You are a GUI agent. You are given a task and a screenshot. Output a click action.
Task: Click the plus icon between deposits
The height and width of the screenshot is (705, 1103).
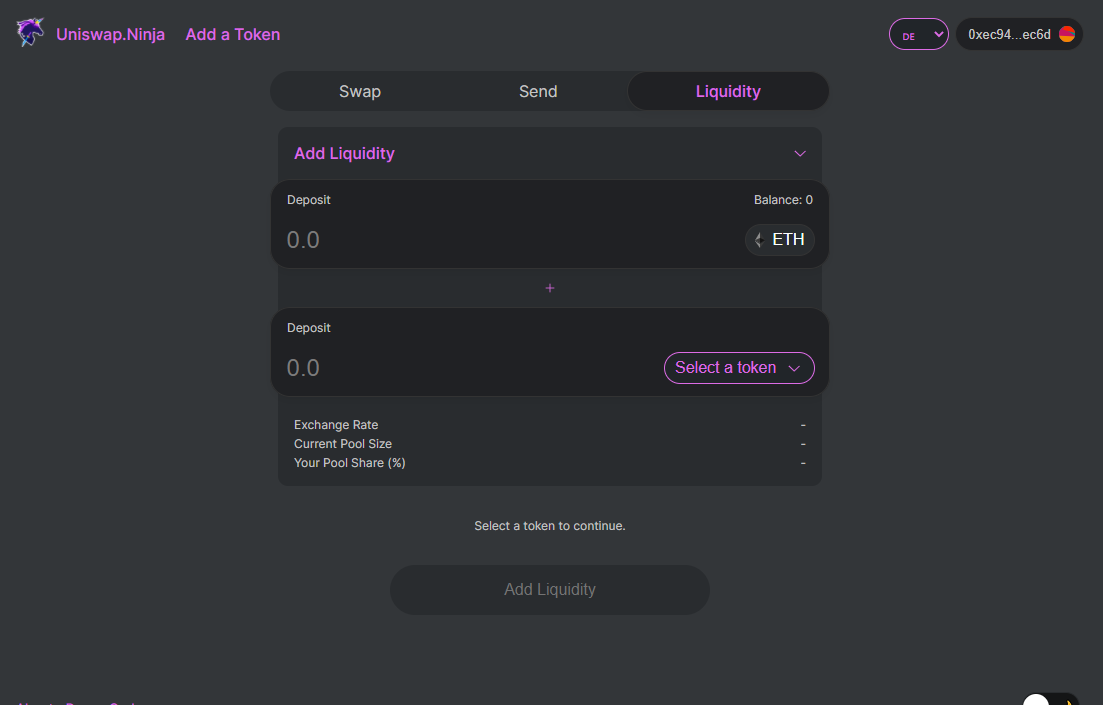click(550, 288)
